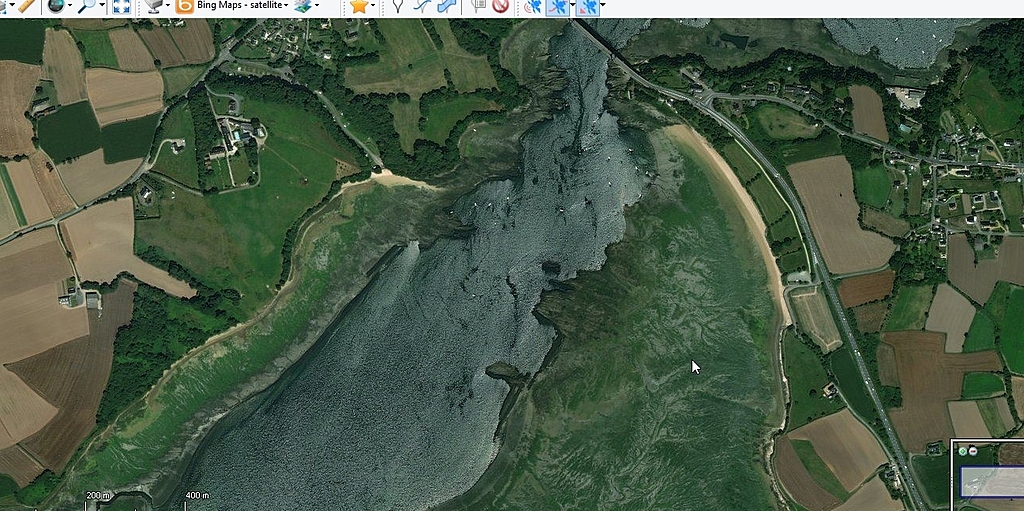The width and height of the screenshot is (1024, 511).
Task: Click the 400 m scale label
Action: pos(197,495)
